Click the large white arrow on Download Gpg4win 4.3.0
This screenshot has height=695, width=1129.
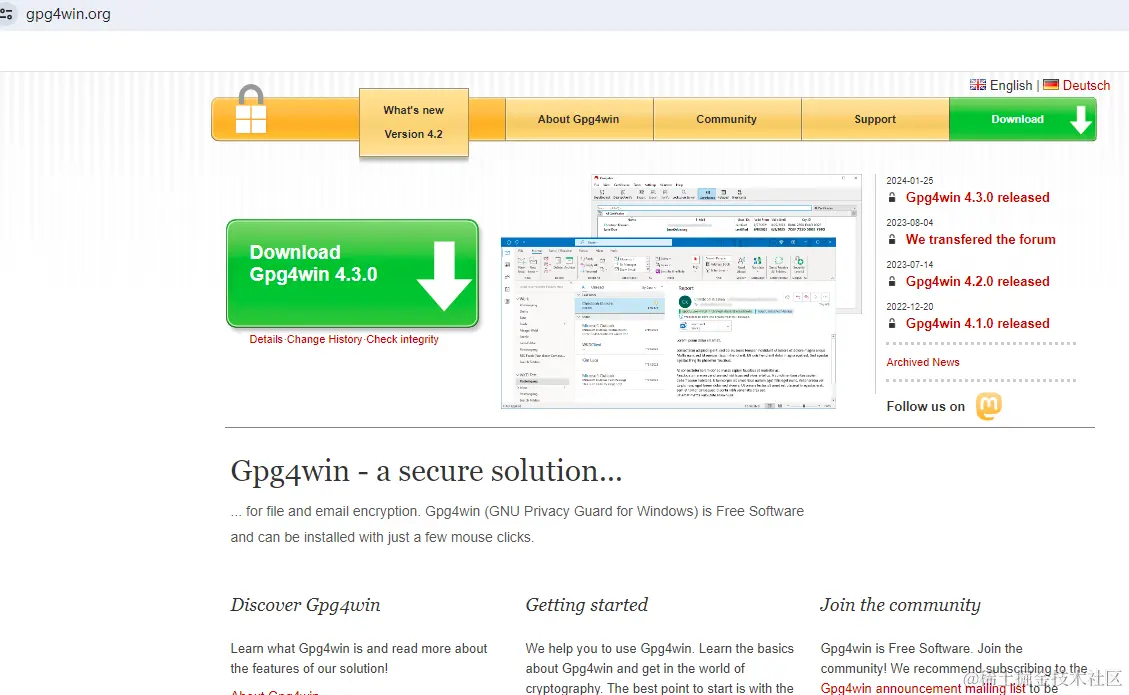[444, 276]
